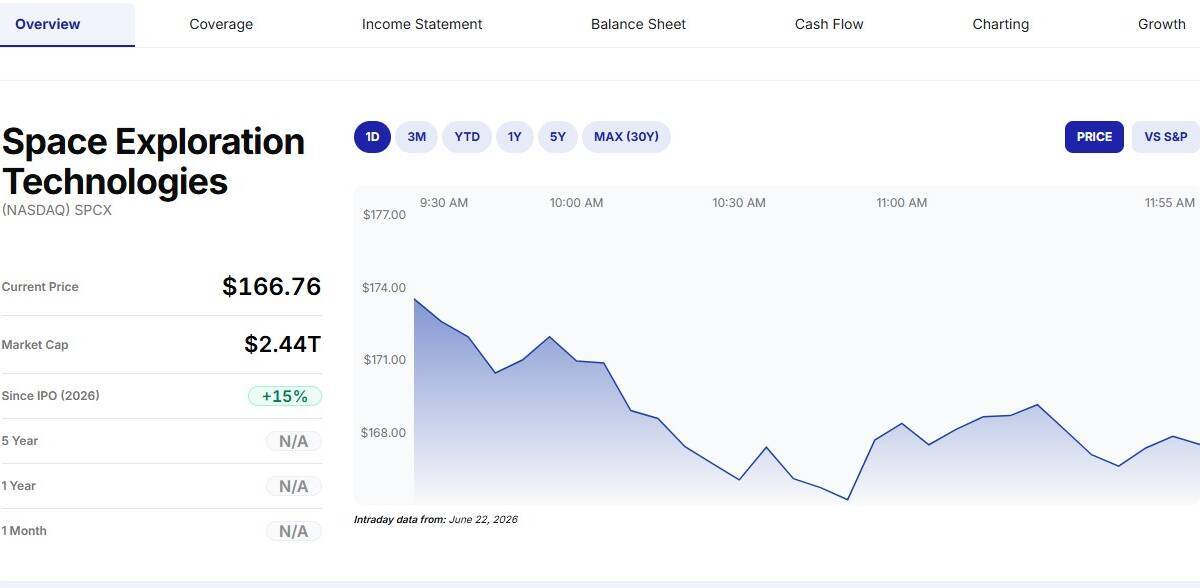Viewport: 1200px width, 588px height.
Task: Click the 9:30 AM time label
Action: tap(444, 203)
